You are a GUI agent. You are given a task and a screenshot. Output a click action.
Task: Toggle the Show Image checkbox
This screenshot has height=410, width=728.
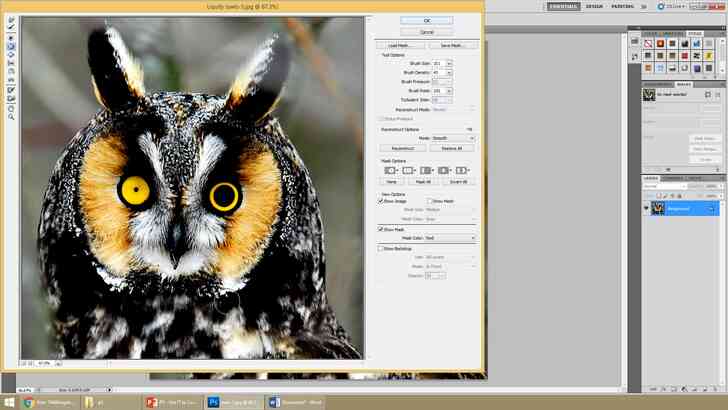point(381,201)
